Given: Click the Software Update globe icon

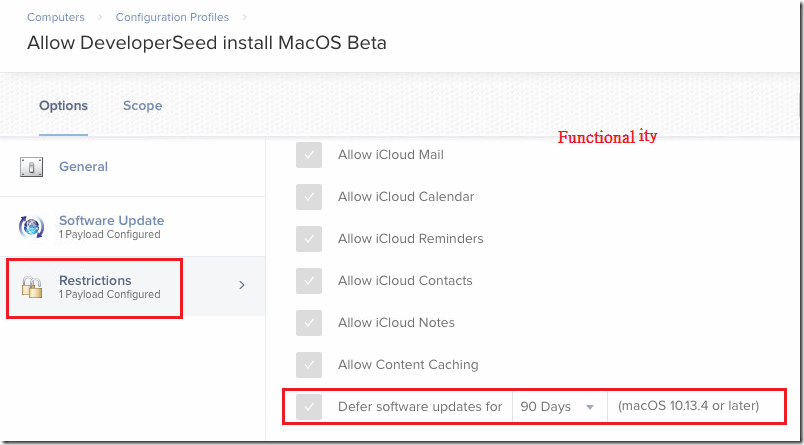Looking at the screenshot, I should [31, 227].
